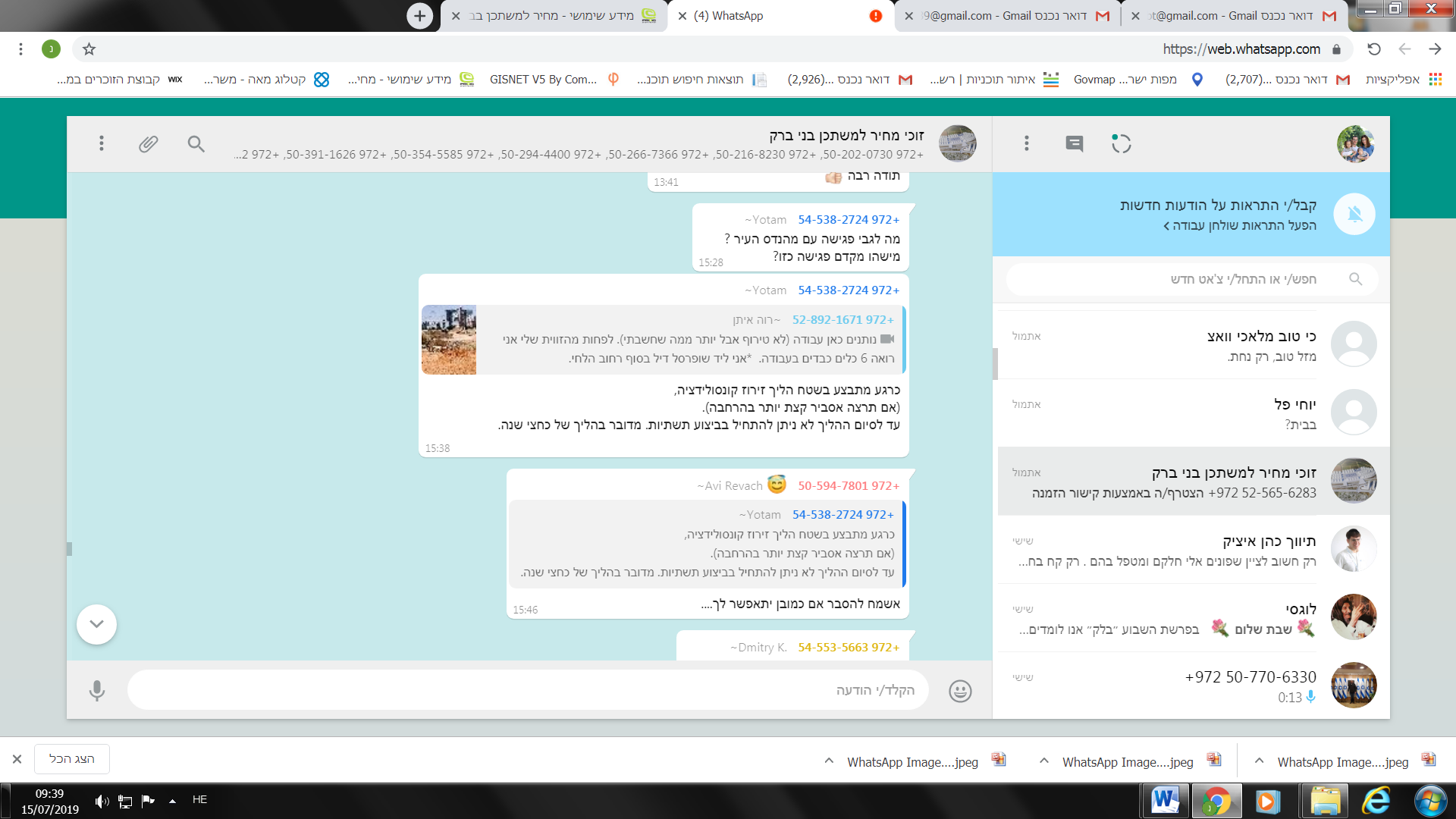The width and height of the screenshot is (1456, 819).
Task: Open the emoji picker smiley icon
Action: 960,691
